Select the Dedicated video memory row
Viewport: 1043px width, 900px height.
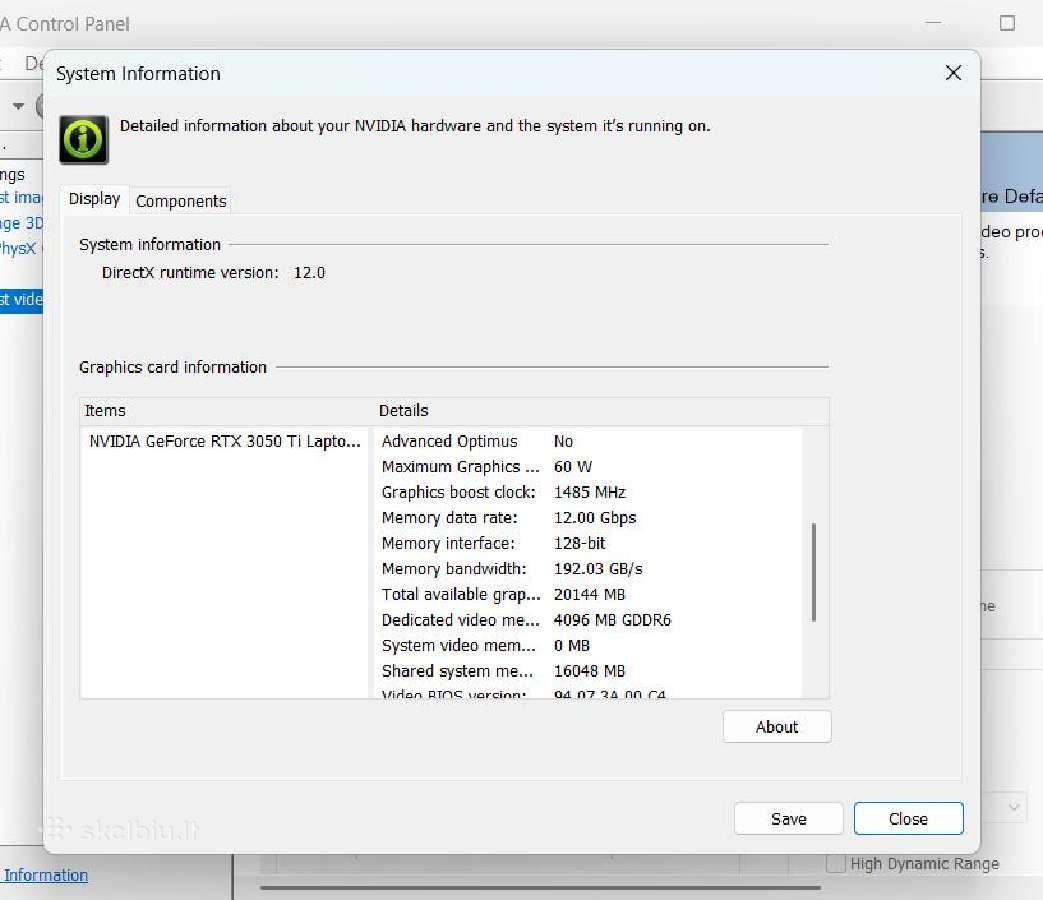[x=589, y=620]
